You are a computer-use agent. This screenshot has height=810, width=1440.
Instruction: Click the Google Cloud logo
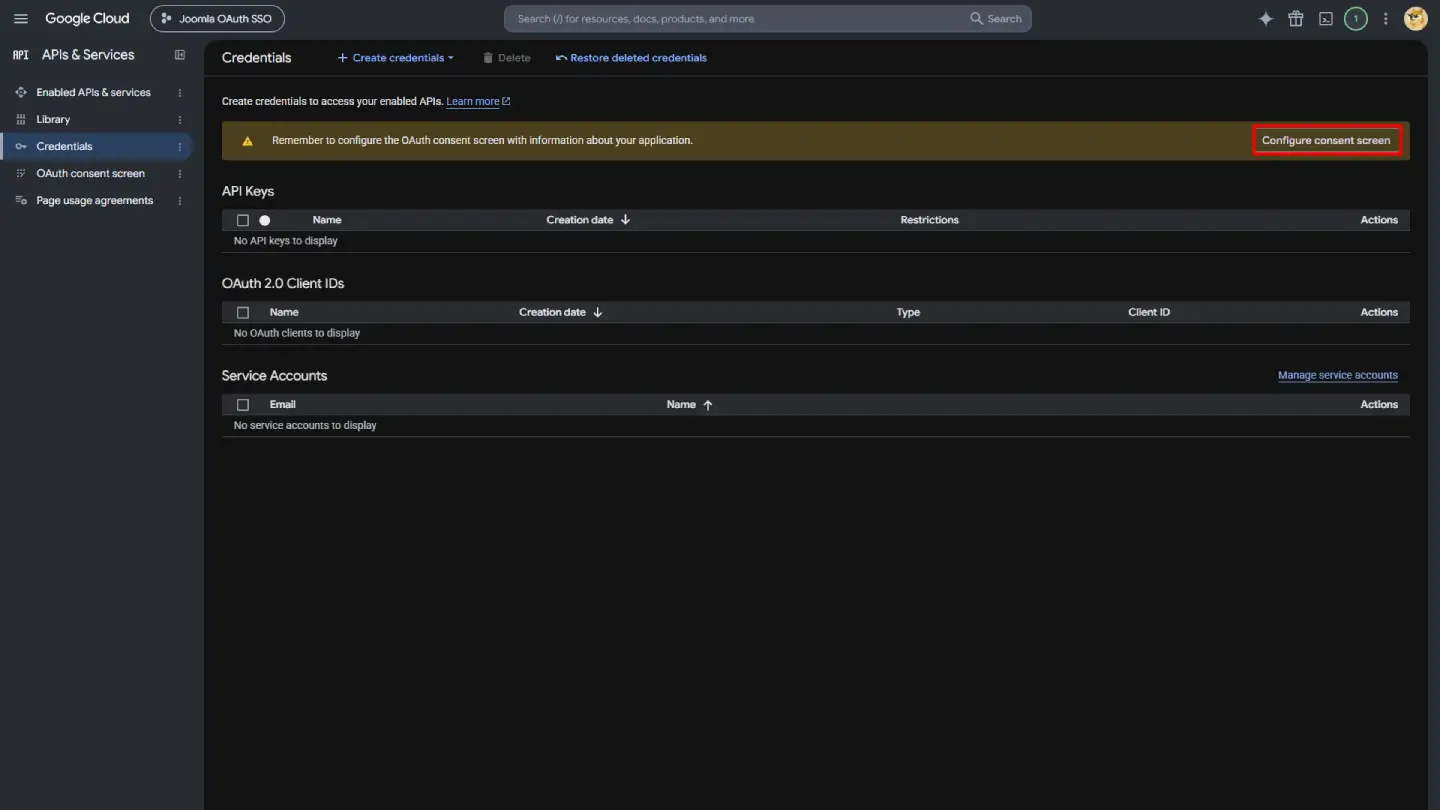tap(87, 19)
